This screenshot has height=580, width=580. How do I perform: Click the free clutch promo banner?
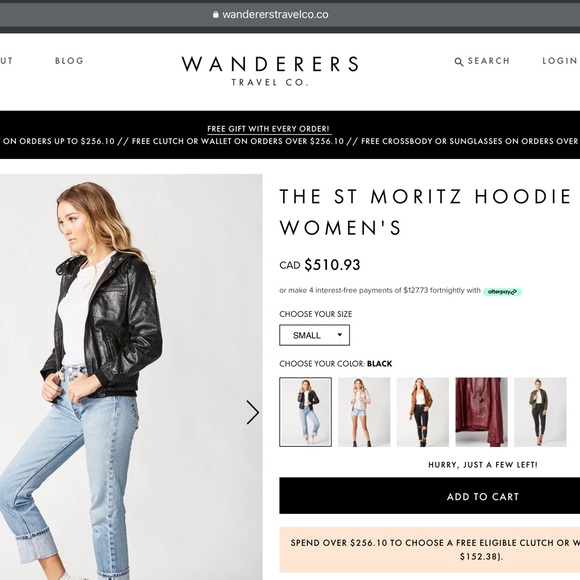click(x=429, y=549)
